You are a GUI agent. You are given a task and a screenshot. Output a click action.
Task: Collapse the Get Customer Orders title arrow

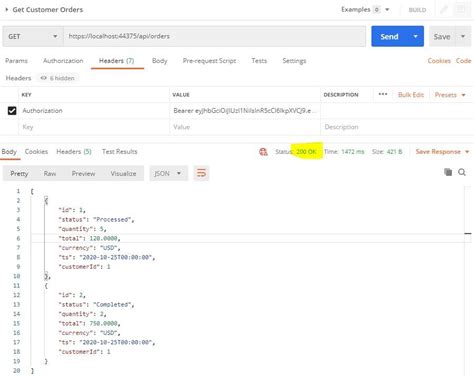pos(6,10)
